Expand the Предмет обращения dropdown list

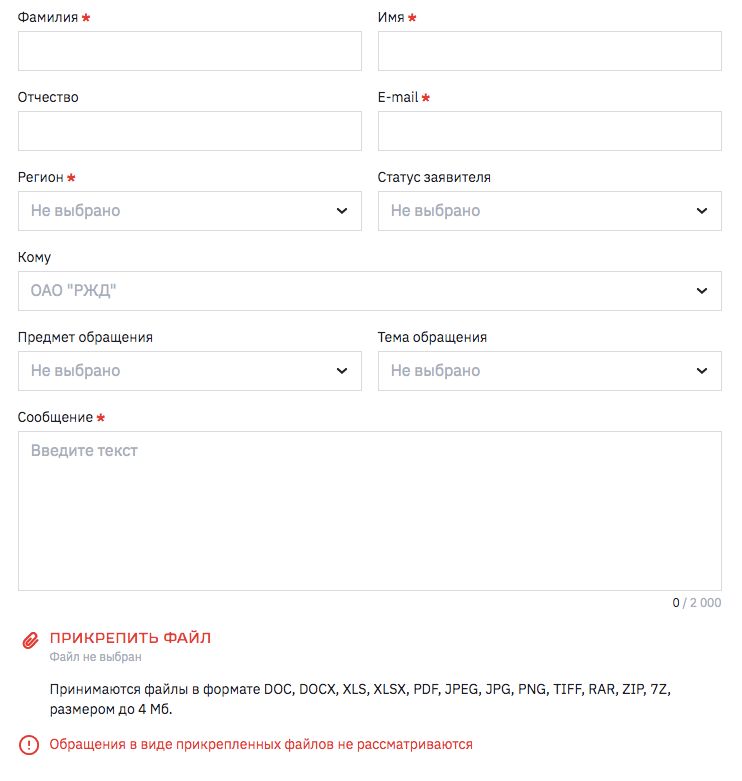189,371
